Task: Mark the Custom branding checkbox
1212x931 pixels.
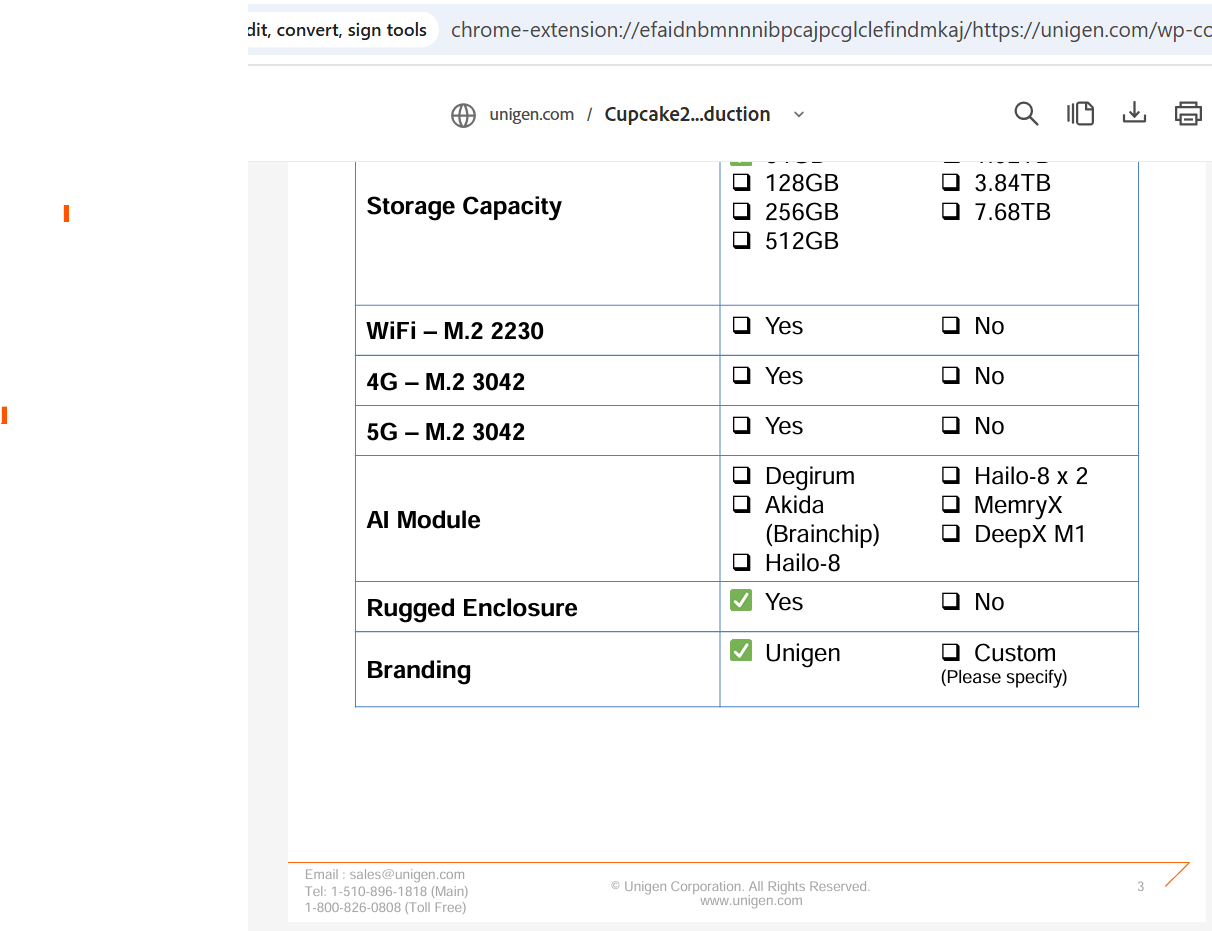Action: [x=951, y=653]
